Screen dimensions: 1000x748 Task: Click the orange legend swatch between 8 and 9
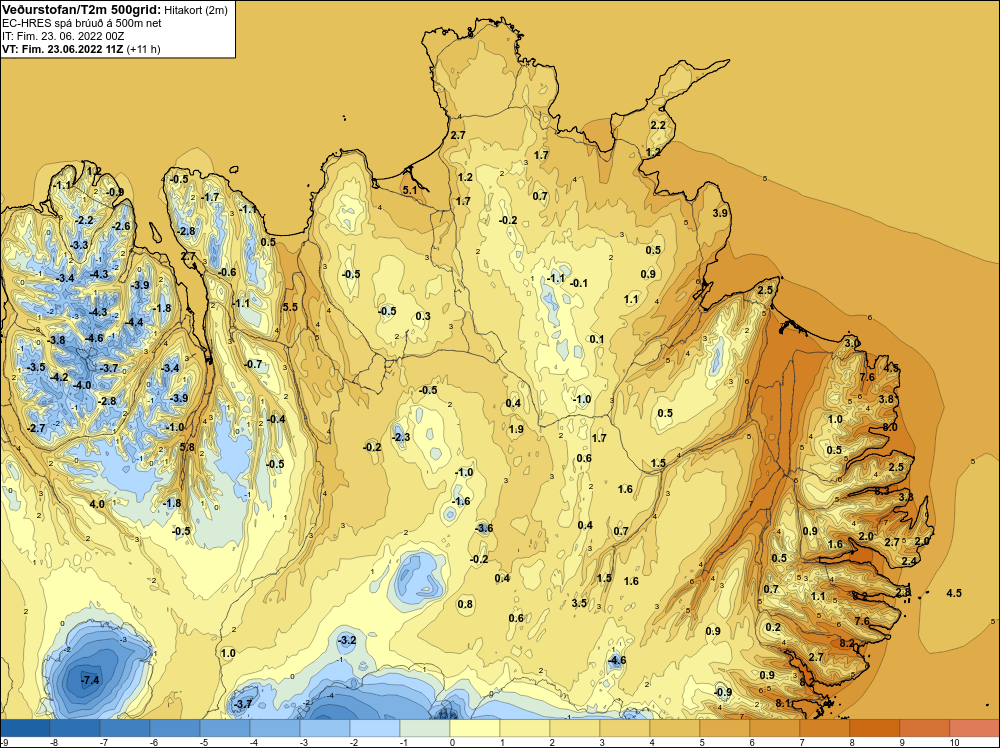(x=874, y=728)
